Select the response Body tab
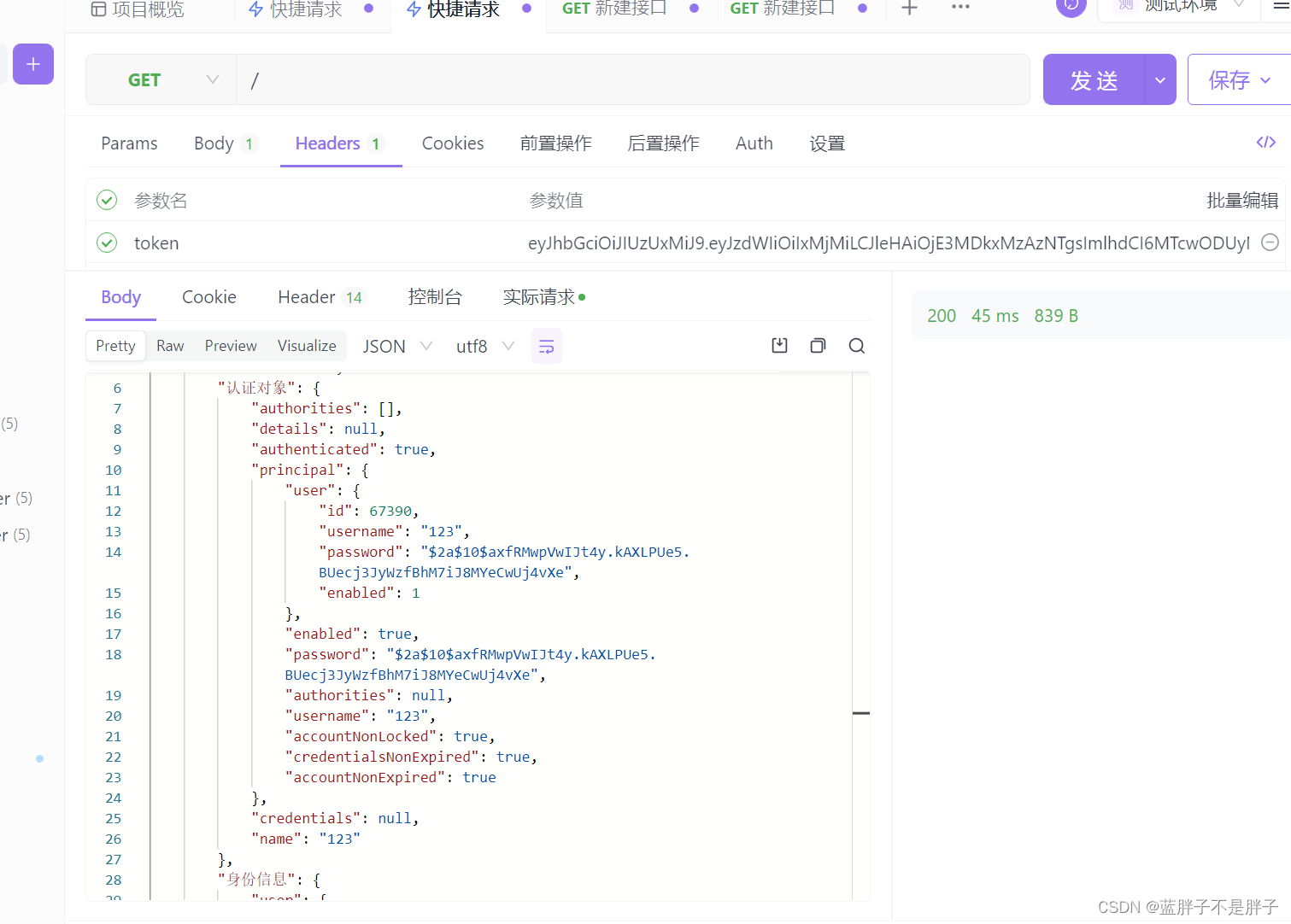This screenshot has height=924, width=1291. [120, 296]
